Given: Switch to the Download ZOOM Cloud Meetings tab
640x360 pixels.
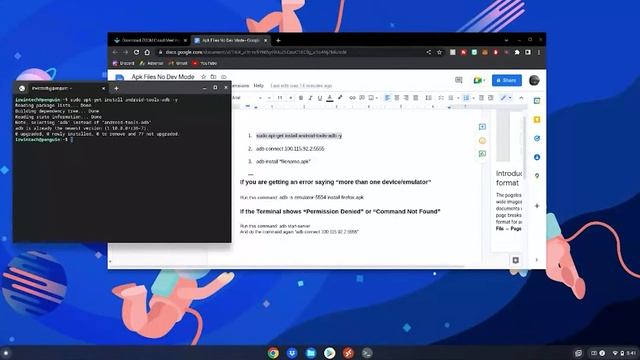Looking at the screenshot, I should pyautogui.click(x=150, y=40).
